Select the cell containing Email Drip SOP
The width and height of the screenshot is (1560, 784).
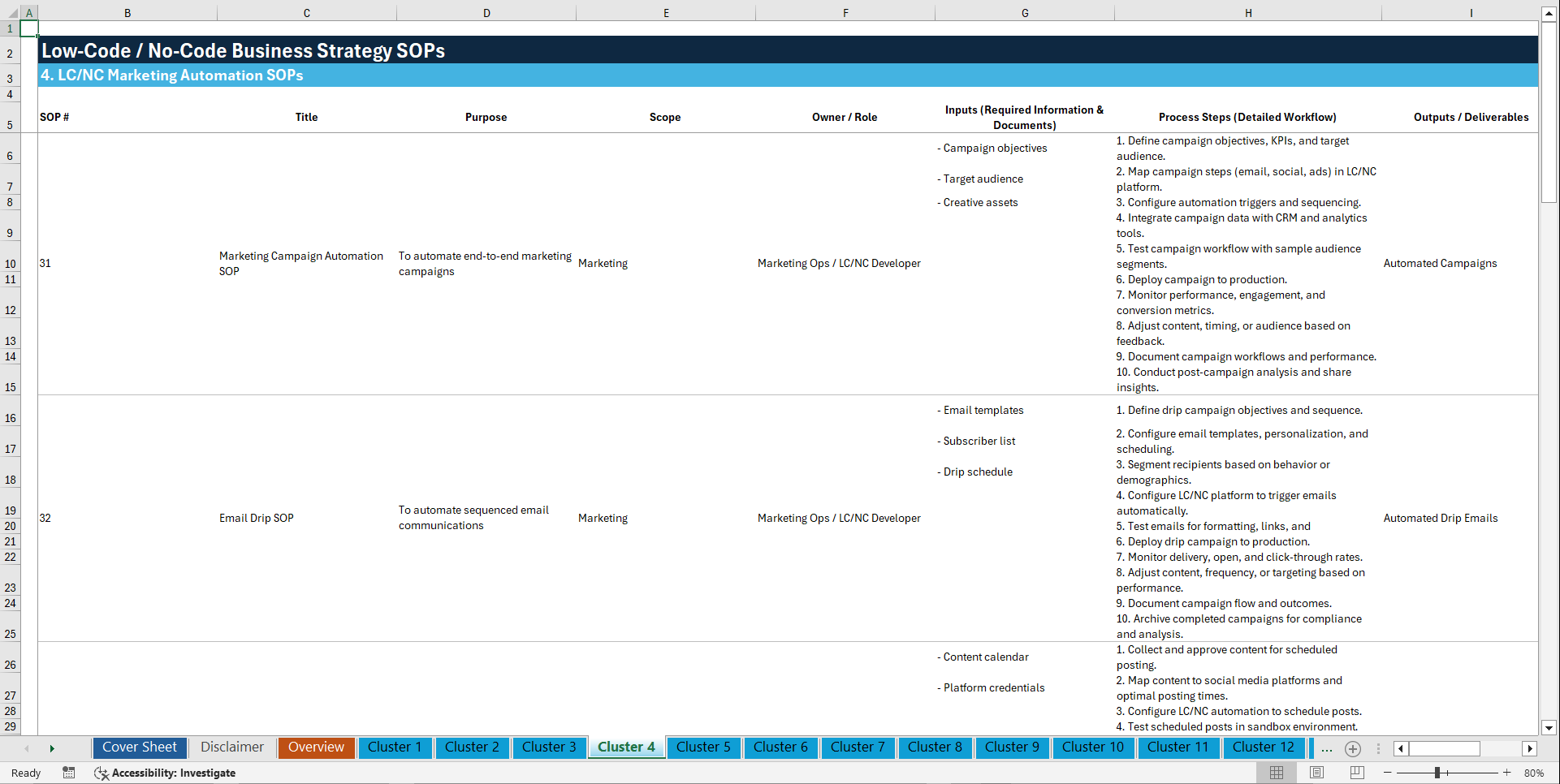click(257, 518)
